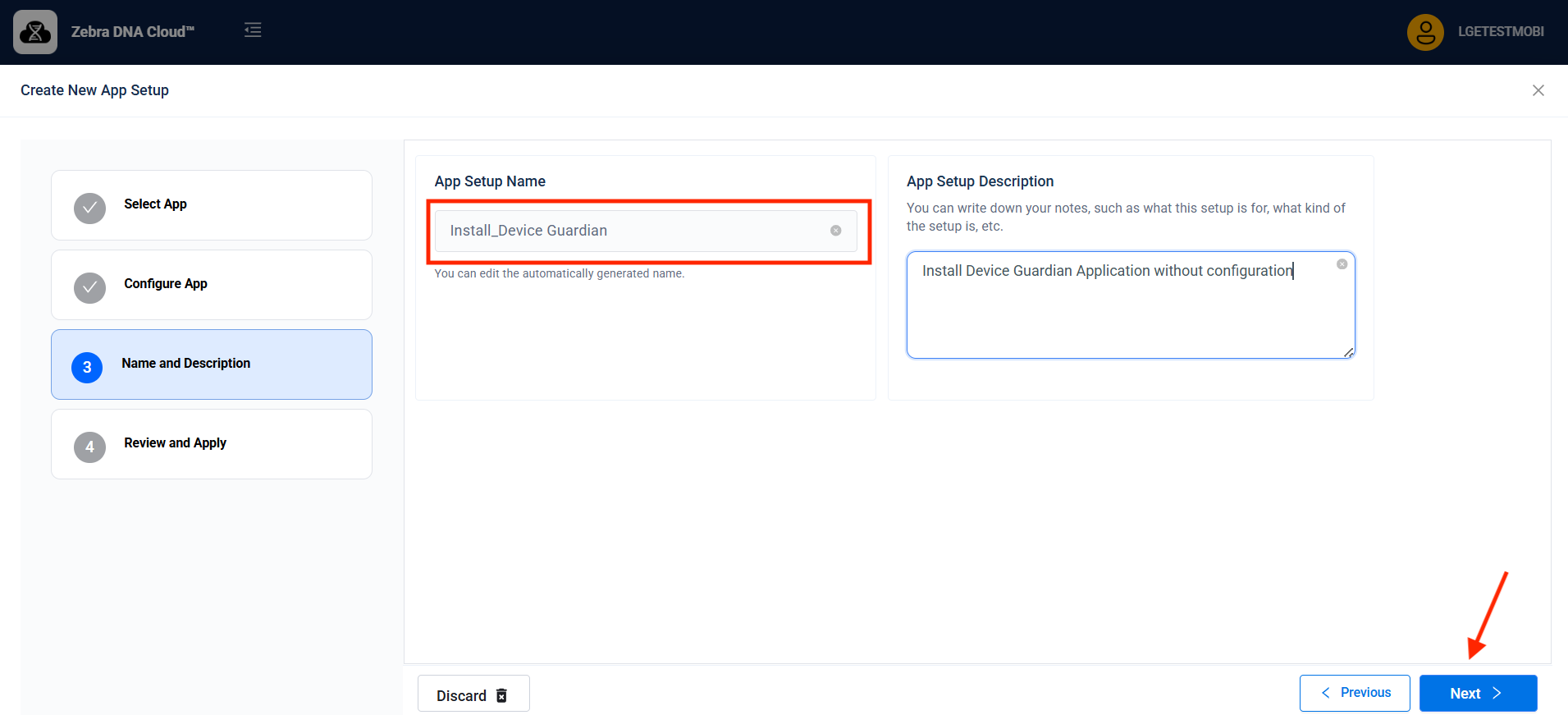Open the user profile avatar icon
The height and width of the screenshot is (715, 1568).
1425,32
